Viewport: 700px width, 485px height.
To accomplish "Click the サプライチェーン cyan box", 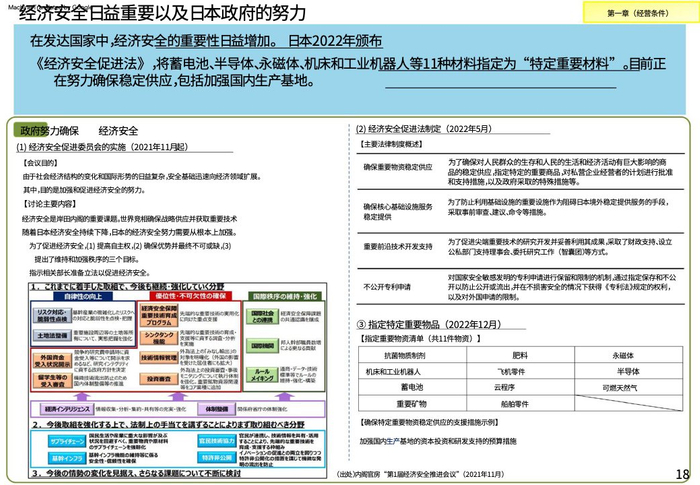I will click(67, 441).
